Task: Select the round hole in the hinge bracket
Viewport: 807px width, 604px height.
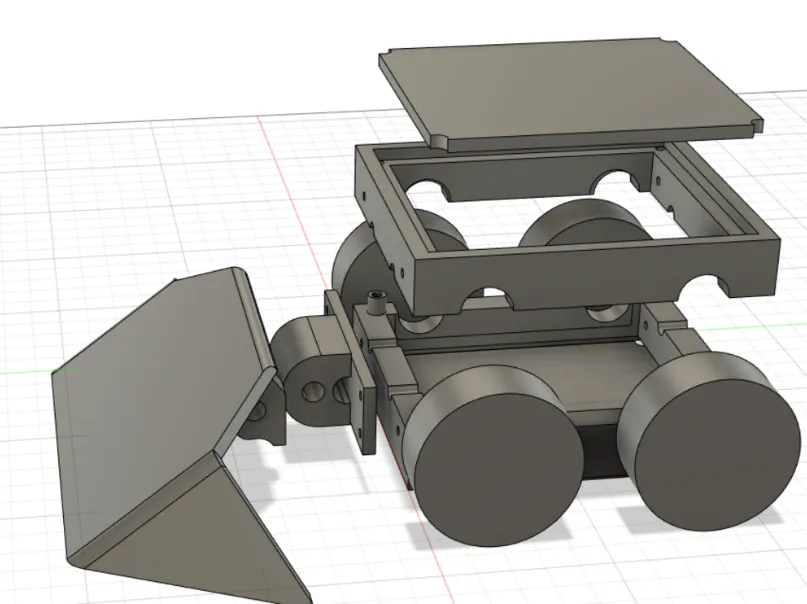Action: (x=312, y=390)
